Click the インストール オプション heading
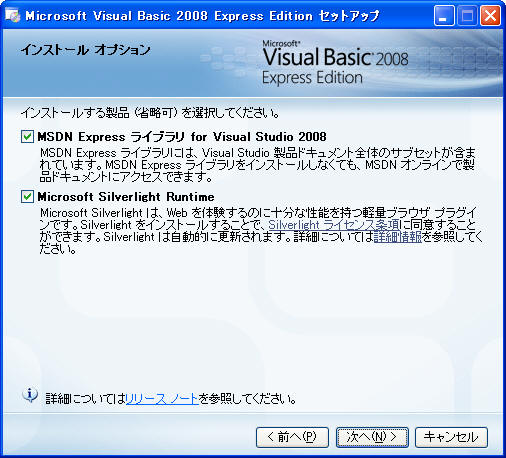This screenshot has width=506, height=458. (85, 50)
